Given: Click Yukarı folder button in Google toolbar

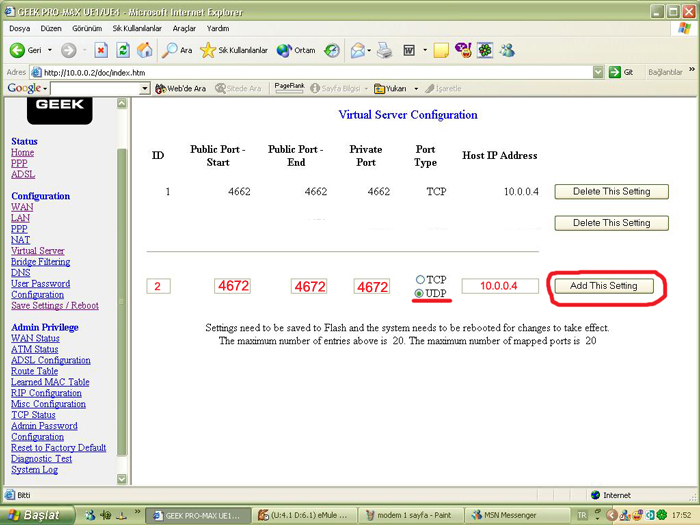Looking at the screenshot, I should click(x=390, y=88).
